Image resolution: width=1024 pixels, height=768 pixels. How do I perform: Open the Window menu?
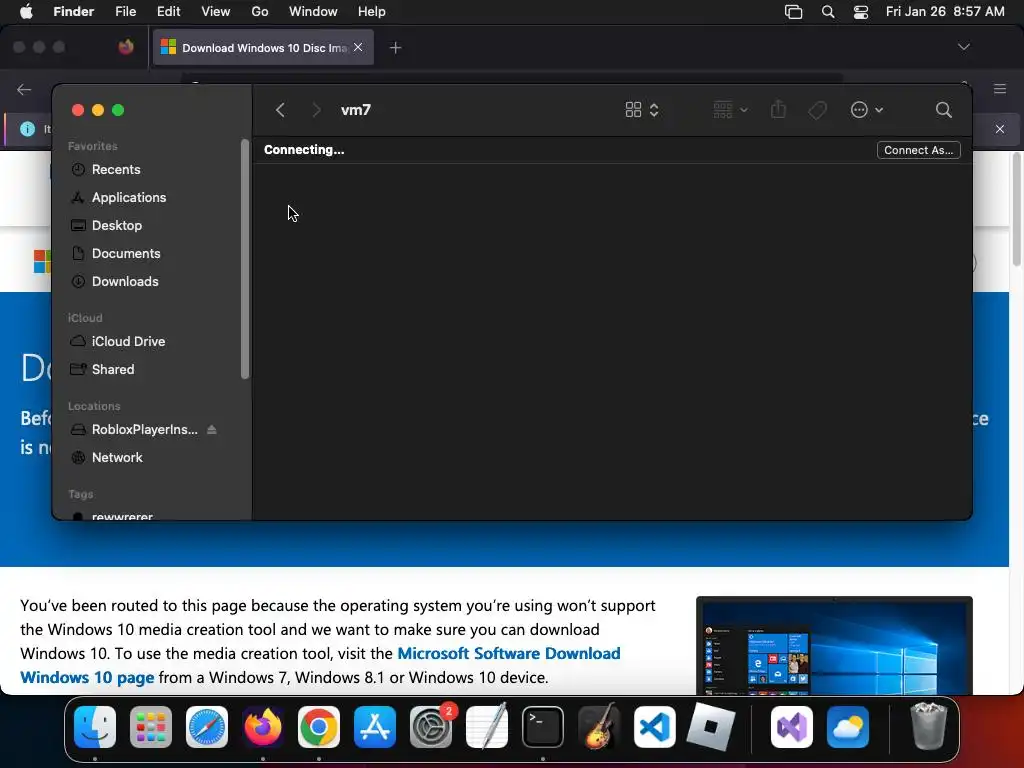[x=313, y=12]
